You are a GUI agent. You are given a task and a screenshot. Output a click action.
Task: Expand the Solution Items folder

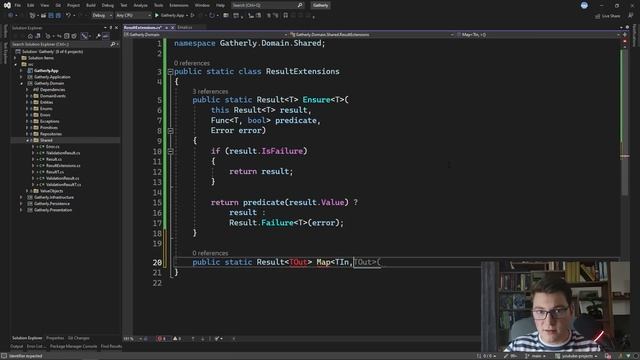16,58
